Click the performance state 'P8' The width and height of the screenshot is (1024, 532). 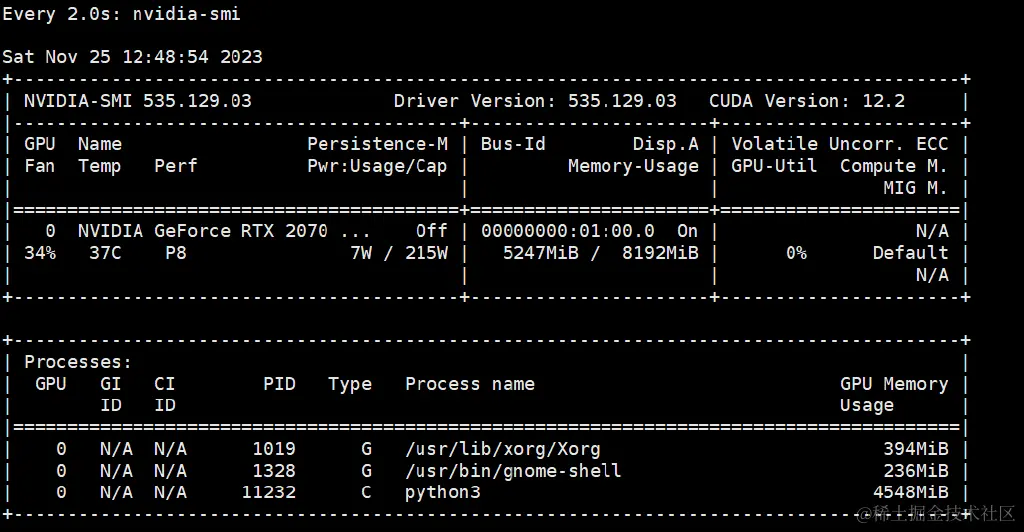(x=176, y=253)
